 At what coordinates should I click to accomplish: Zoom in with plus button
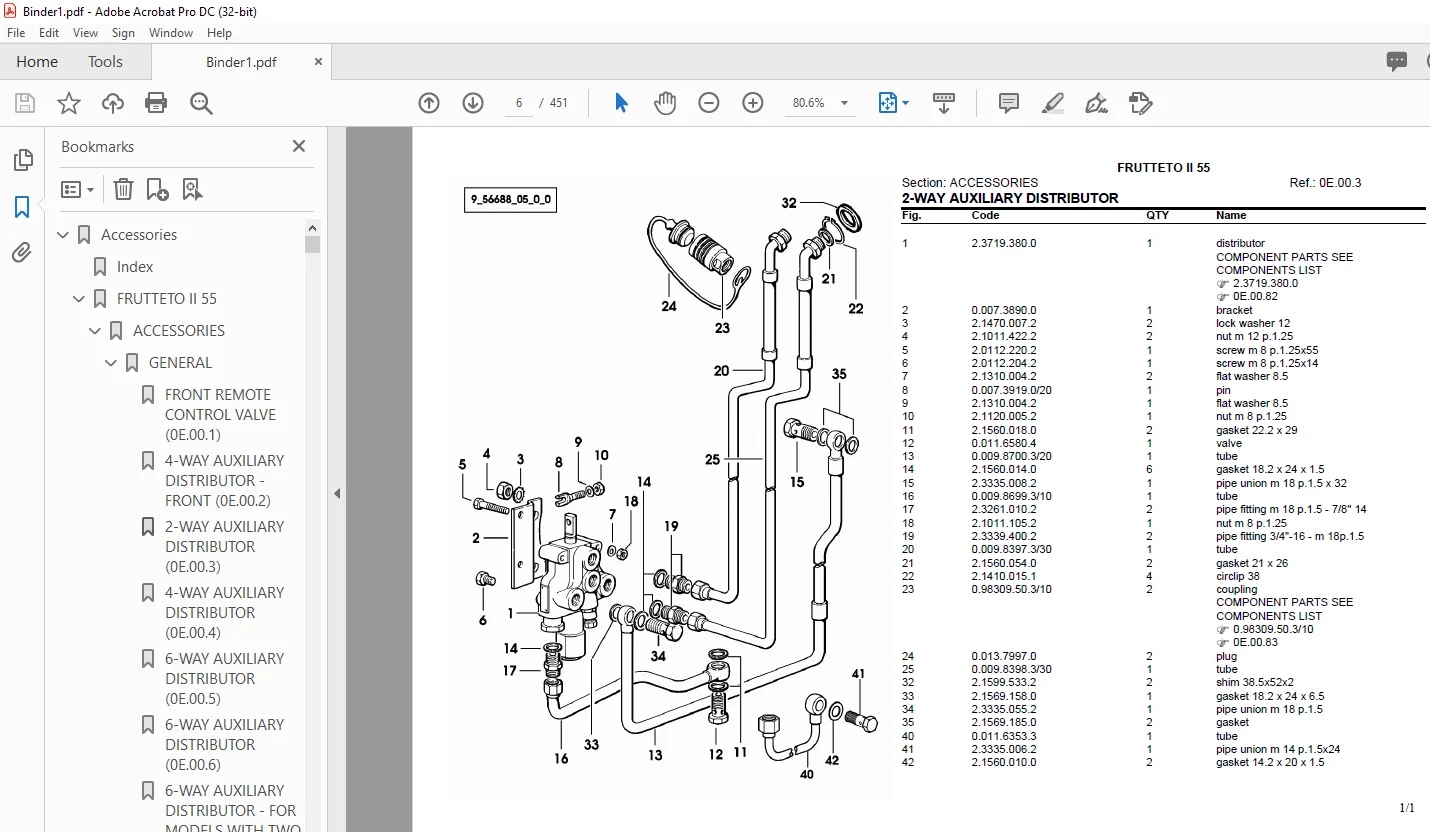[x=753, y=103]
